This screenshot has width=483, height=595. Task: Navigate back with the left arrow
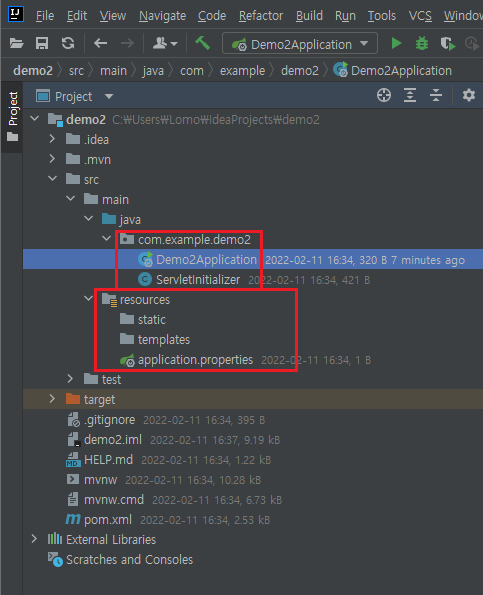click(x=101, y=43)
